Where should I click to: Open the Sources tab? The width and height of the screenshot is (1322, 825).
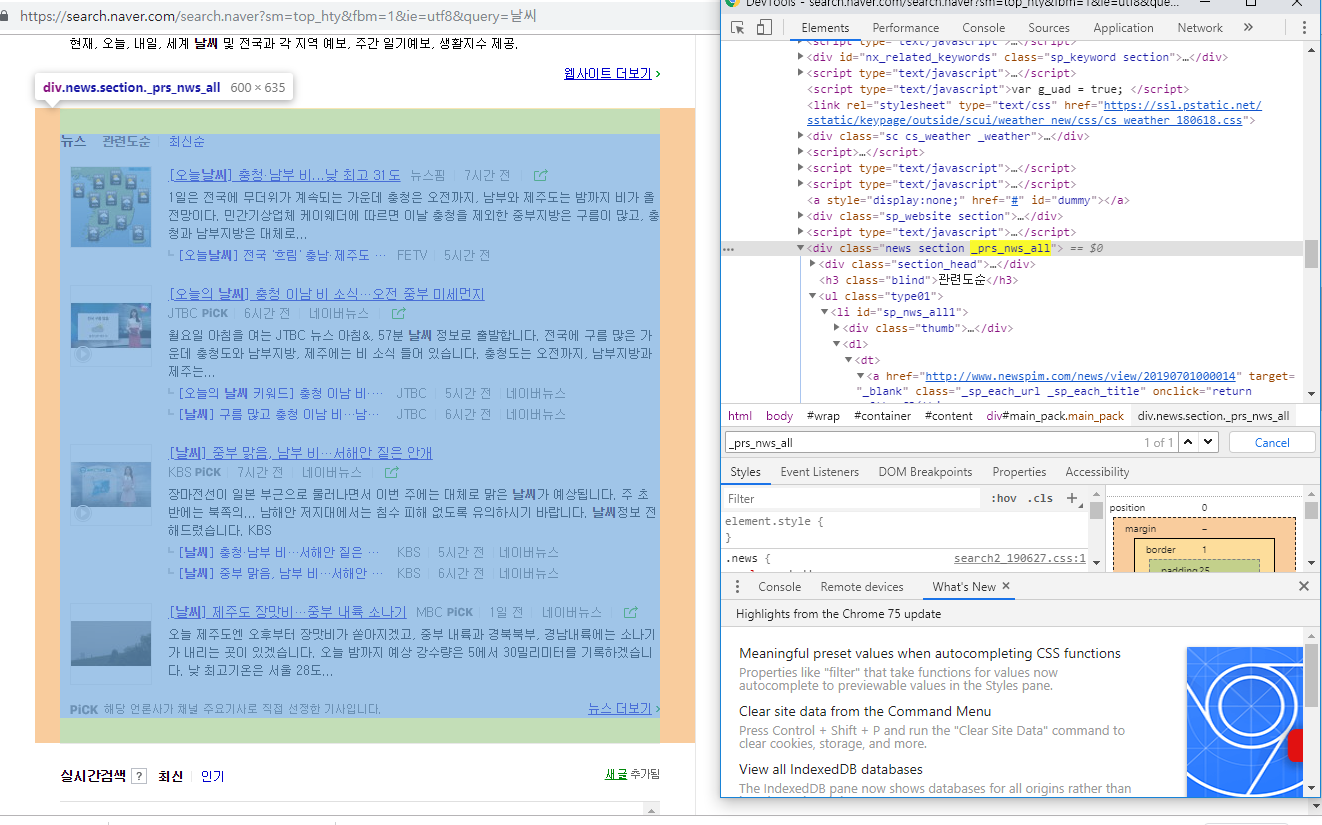(1048, 28)
